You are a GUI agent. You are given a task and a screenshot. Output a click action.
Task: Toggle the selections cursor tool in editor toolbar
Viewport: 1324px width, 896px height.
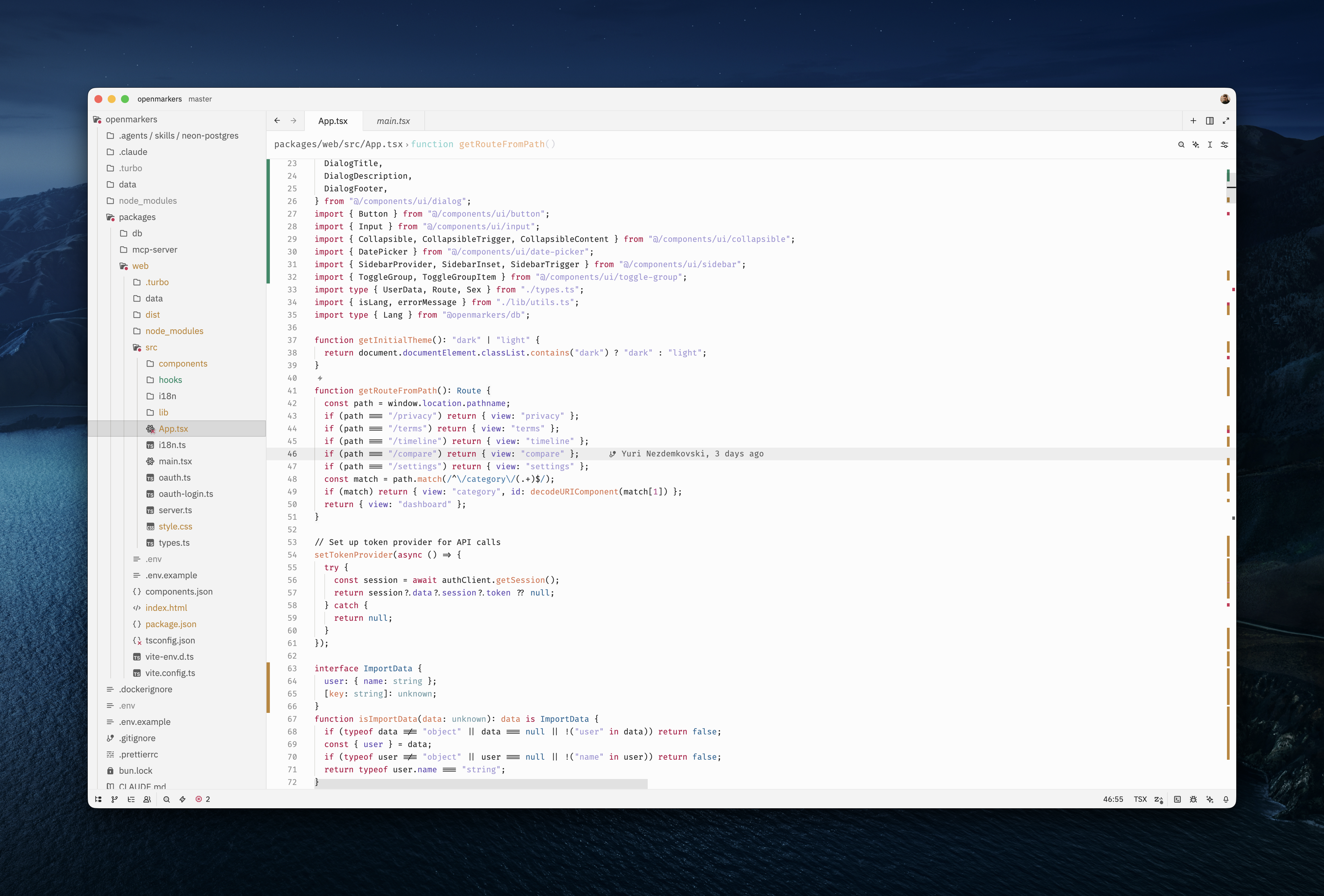click(x=1210, y=145)
